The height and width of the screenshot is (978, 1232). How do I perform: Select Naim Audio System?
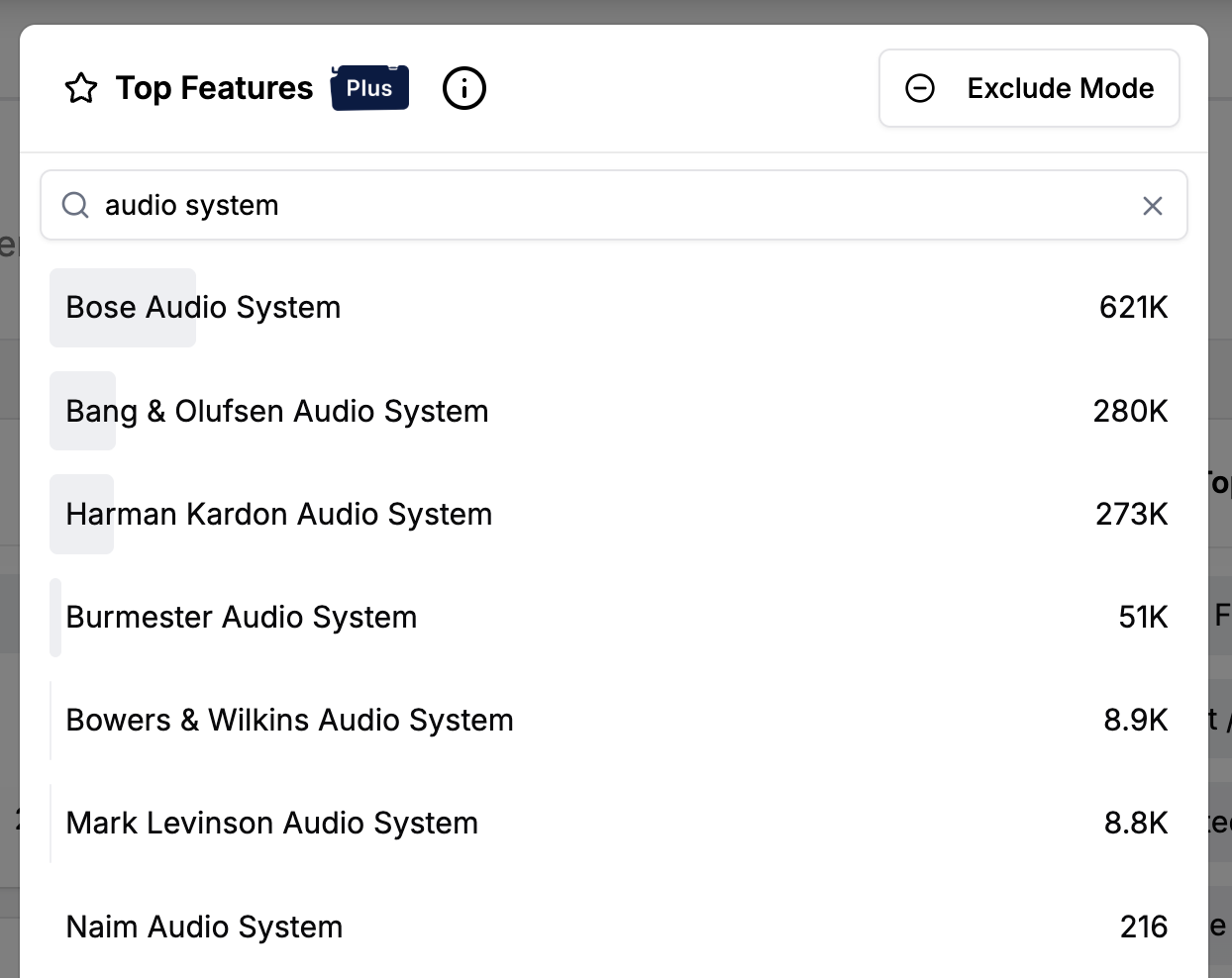pos(614,927)
